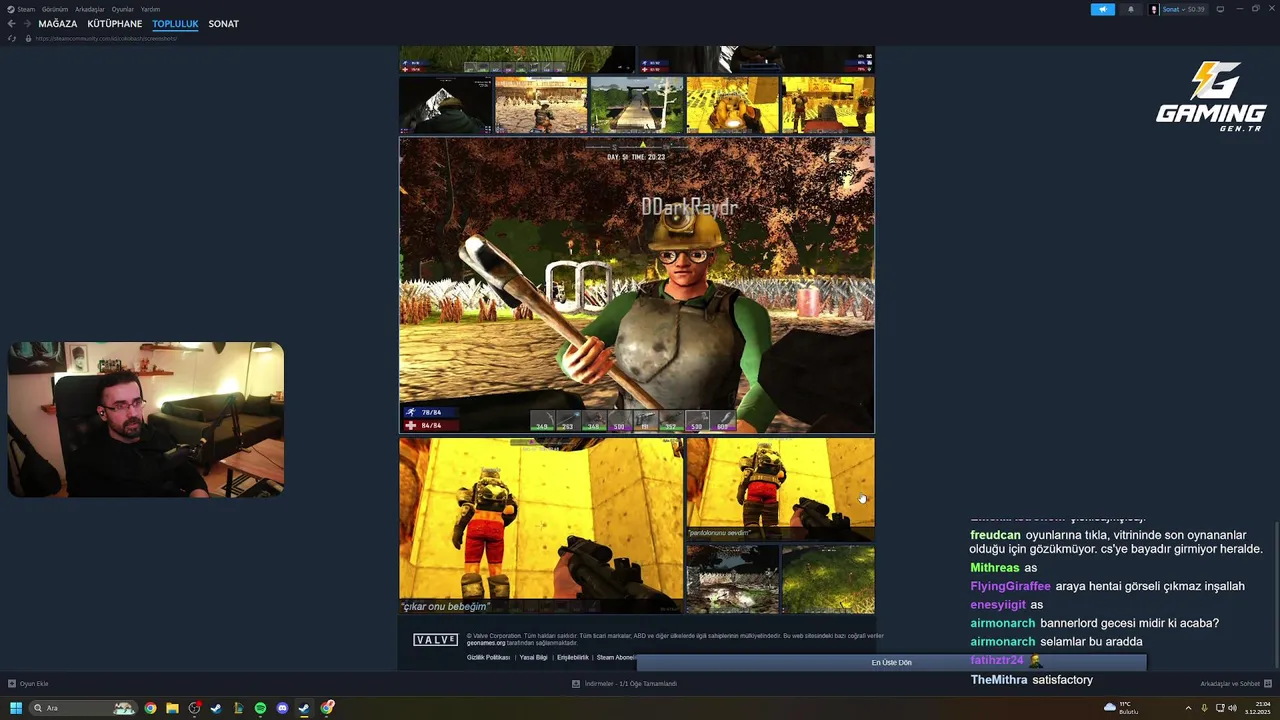
Task: Open the Arkadaşlar menu
Action: pyautogui.click(x=90, y=9)
